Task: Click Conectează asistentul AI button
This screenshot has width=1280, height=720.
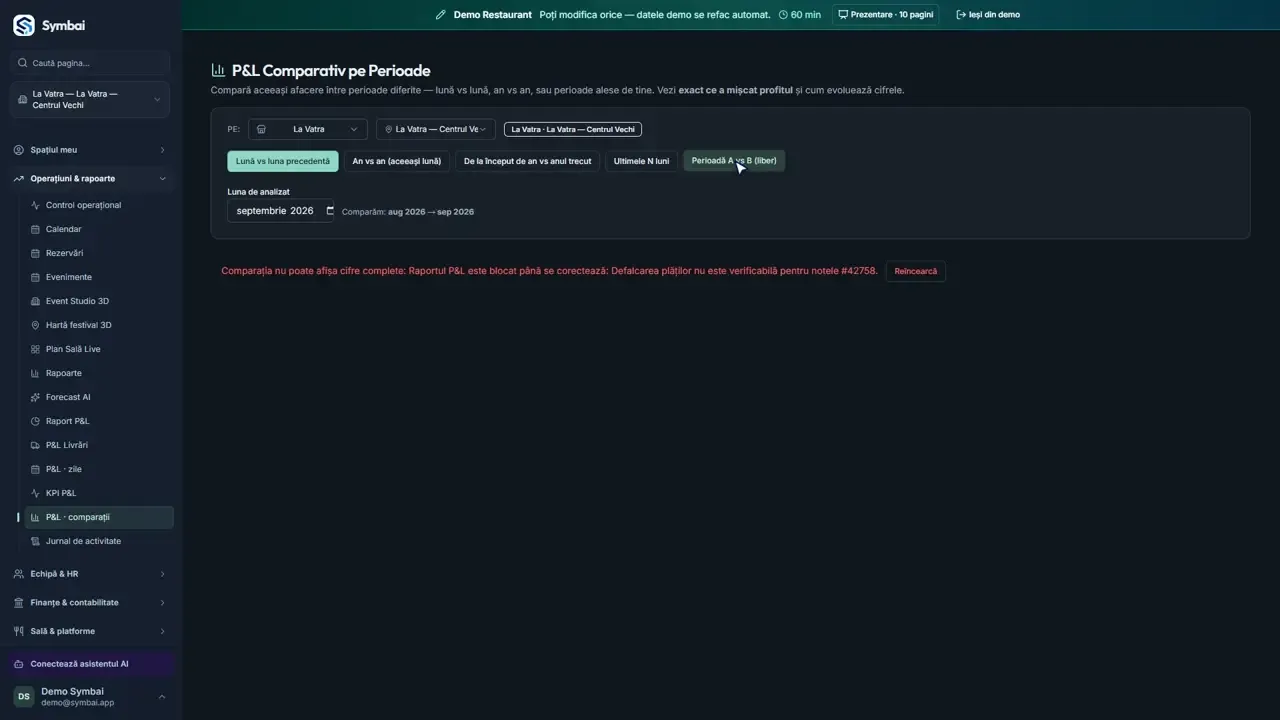Action: [x=90, y=664]
